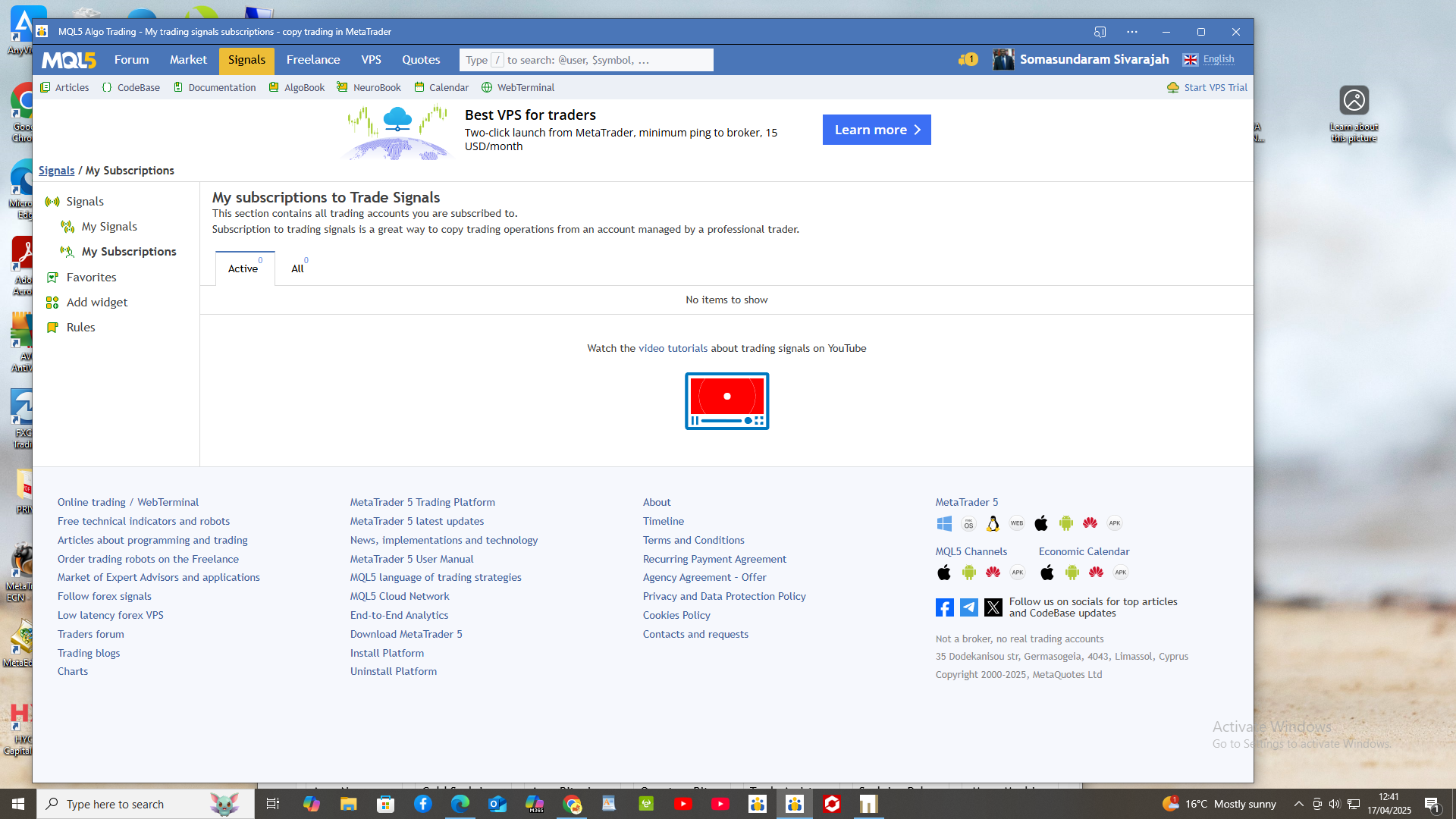This screenshot has width=1456, height=819.
Task: Open My Subscriptions in the sidebar
Action: pos(129,252)
